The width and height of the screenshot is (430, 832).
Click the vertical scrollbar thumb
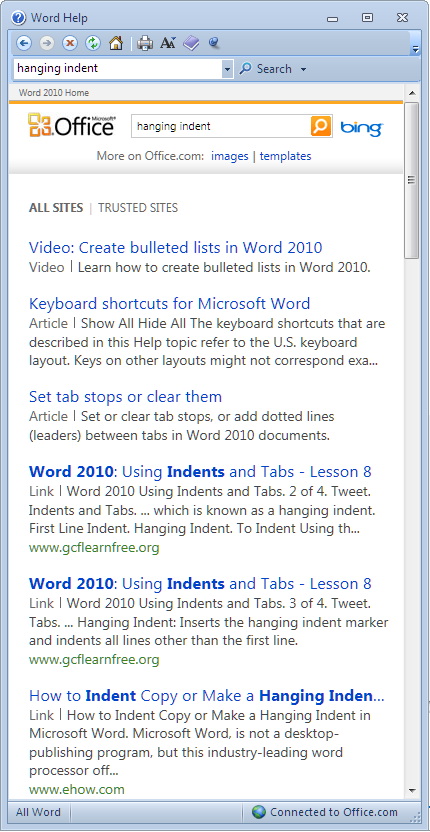point(411,180)
